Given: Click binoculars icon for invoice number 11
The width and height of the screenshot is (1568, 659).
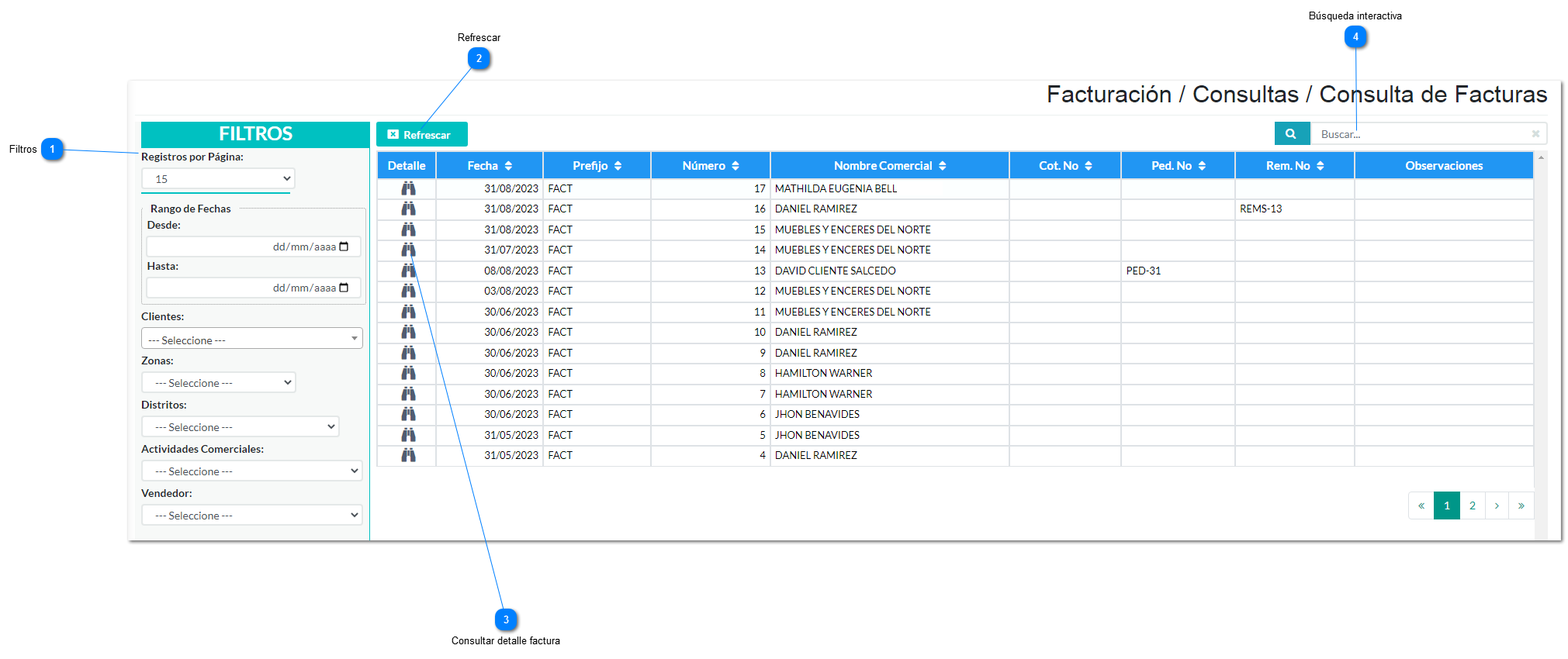Looking at the screenshot, I should pyautogui.click(x=408, y=312).
